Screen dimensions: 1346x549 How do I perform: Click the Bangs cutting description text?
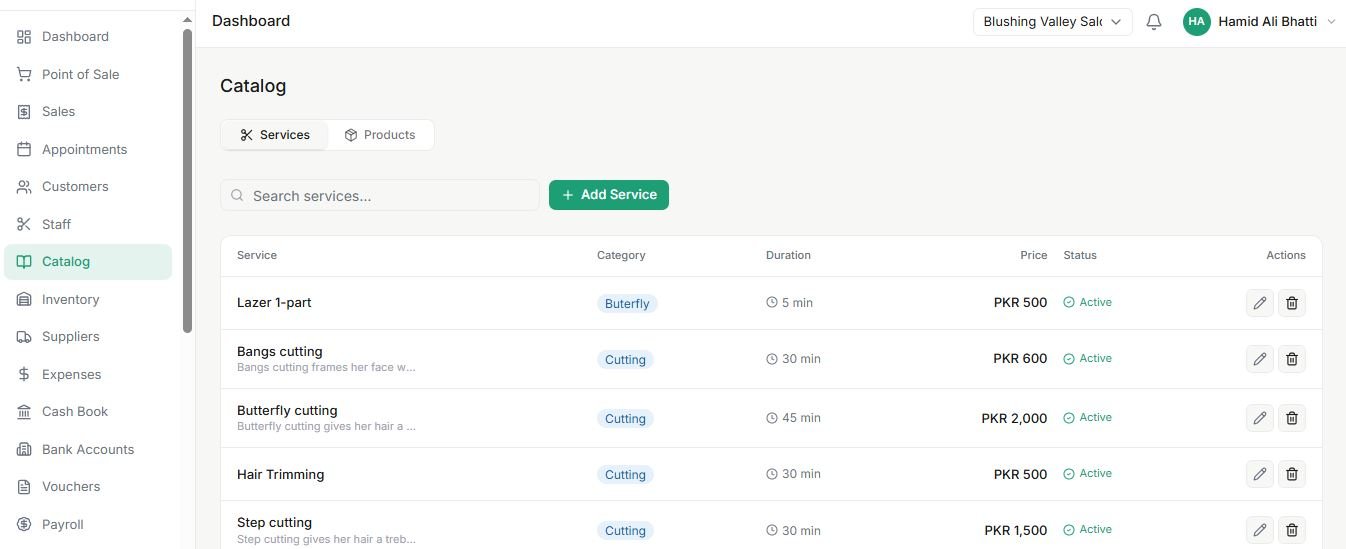(326, 367)
